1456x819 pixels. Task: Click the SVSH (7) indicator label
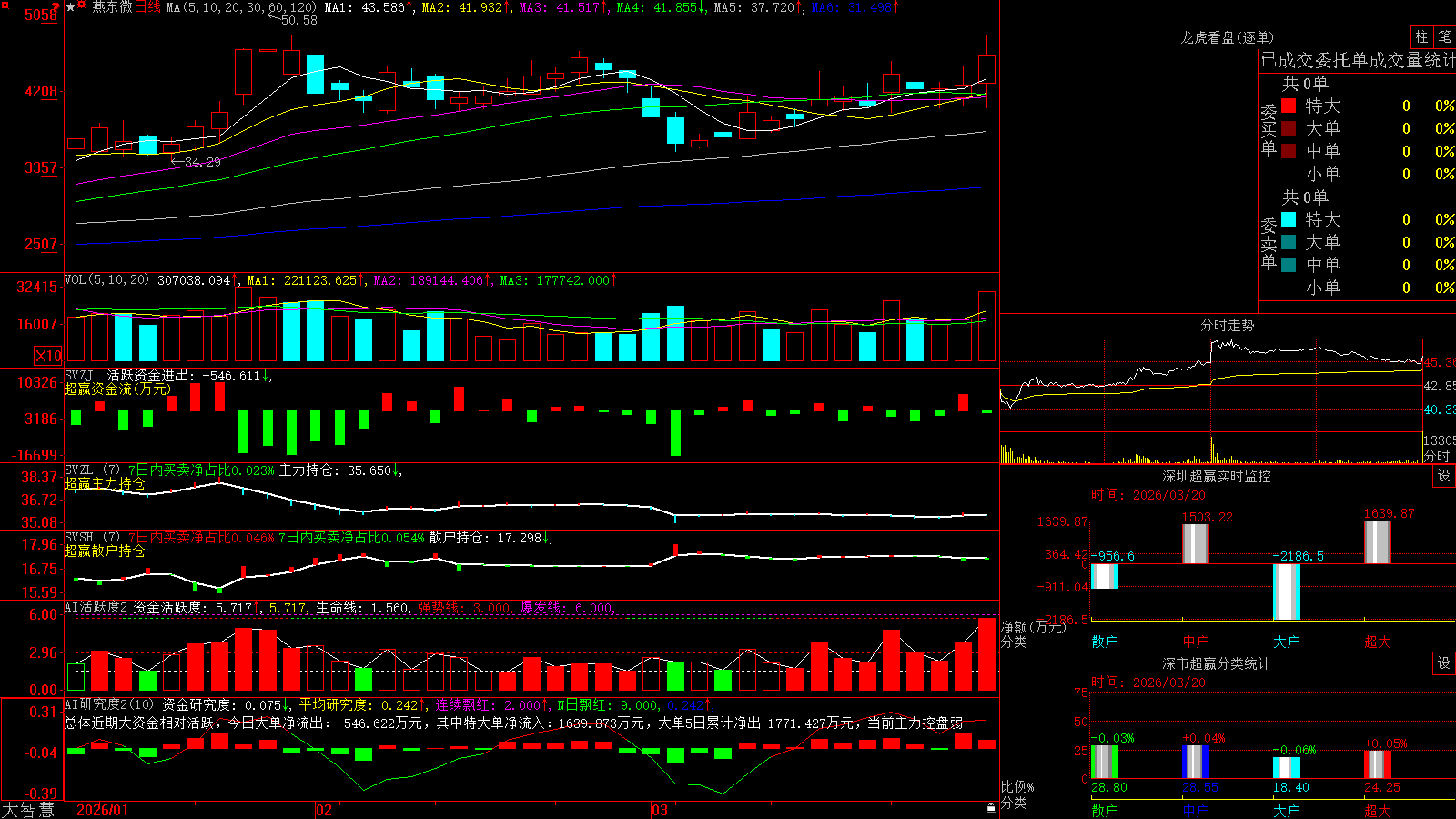(93, 538)
